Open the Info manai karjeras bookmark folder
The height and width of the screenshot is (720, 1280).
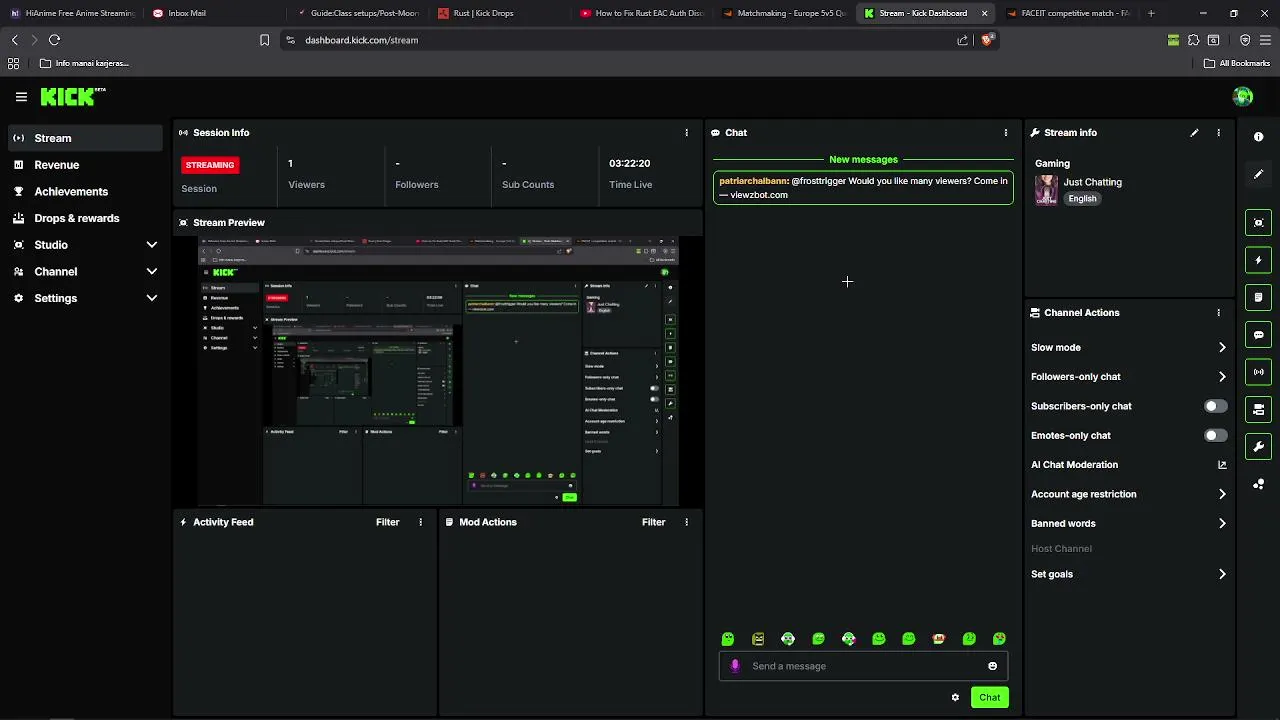tap(84, 63)
